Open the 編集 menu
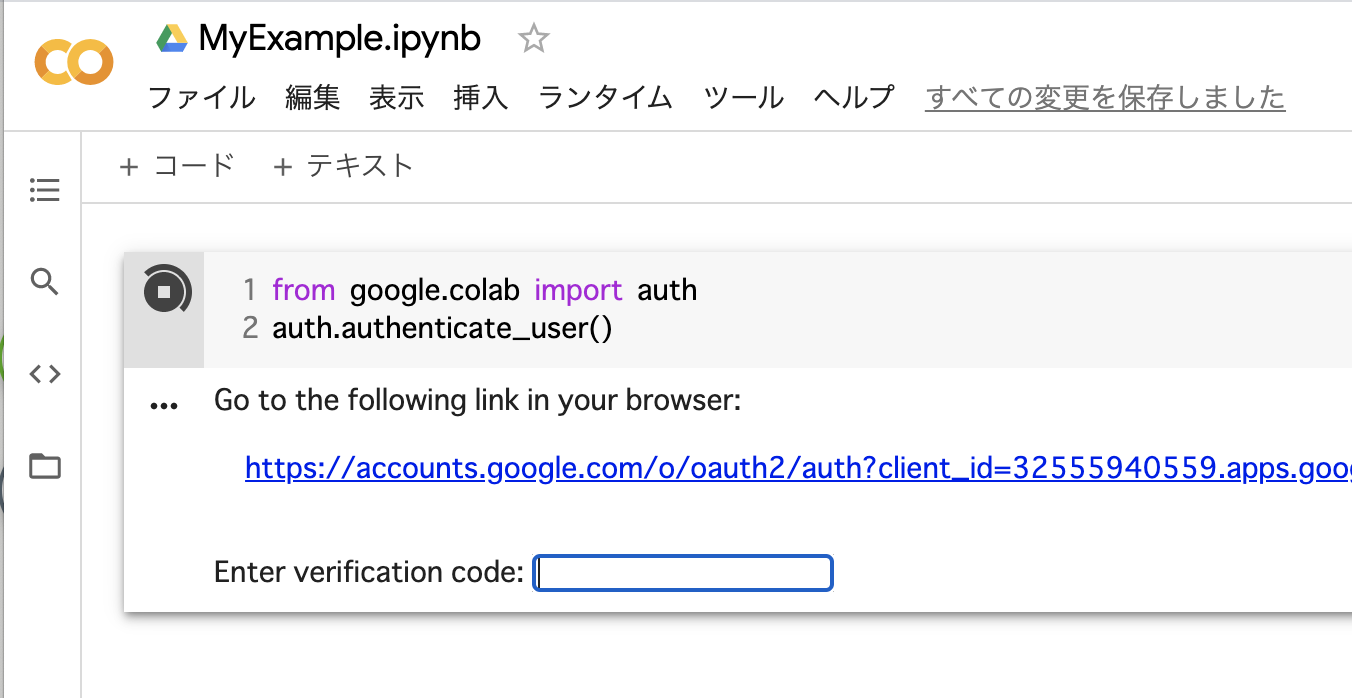The image size is (1352, 698). pyautogui.click(x=312, y=98)
